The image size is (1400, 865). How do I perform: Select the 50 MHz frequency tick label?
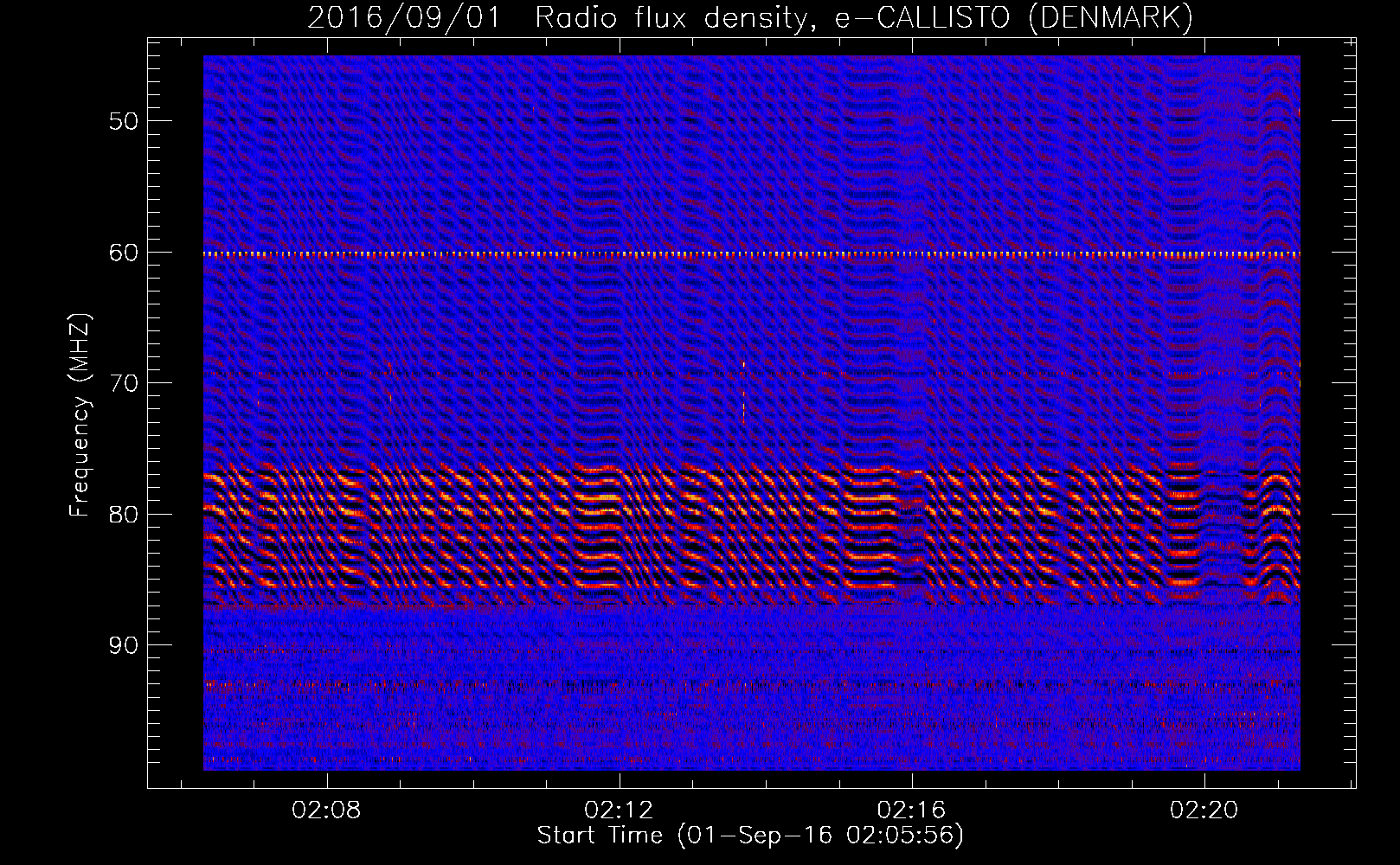pos(124,120)
